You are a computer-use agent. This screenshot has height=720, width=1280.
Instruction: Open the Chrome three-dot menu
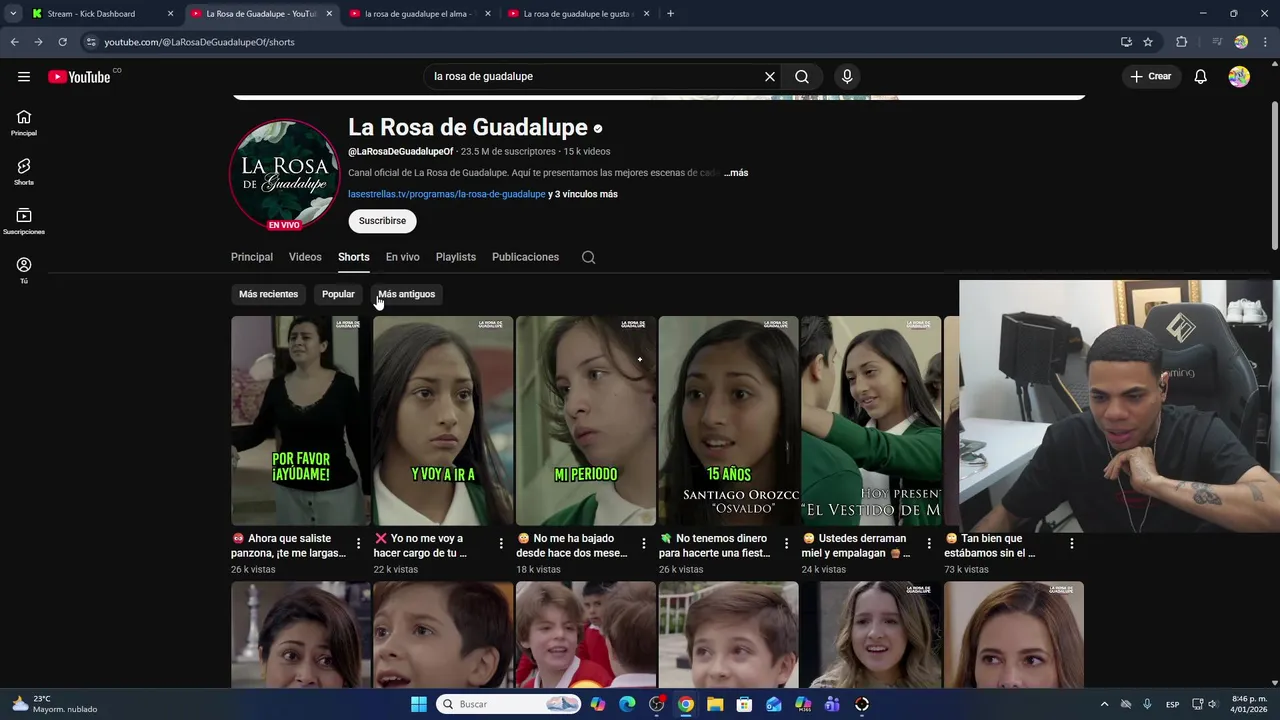click(x=1266, y=42)
